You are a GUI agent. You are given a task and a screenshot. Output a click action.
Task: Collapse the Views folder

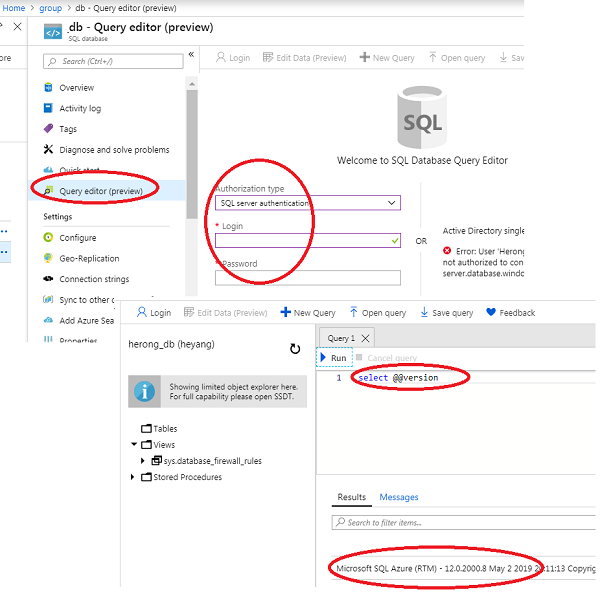(134, 444)
